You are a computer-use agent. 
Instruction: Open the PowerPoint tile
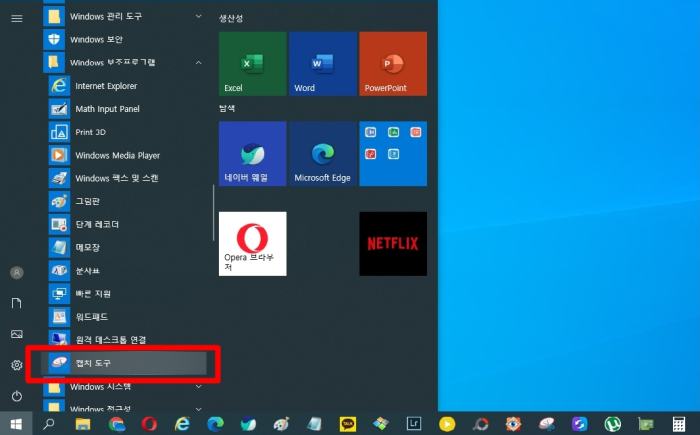(393, 63)
